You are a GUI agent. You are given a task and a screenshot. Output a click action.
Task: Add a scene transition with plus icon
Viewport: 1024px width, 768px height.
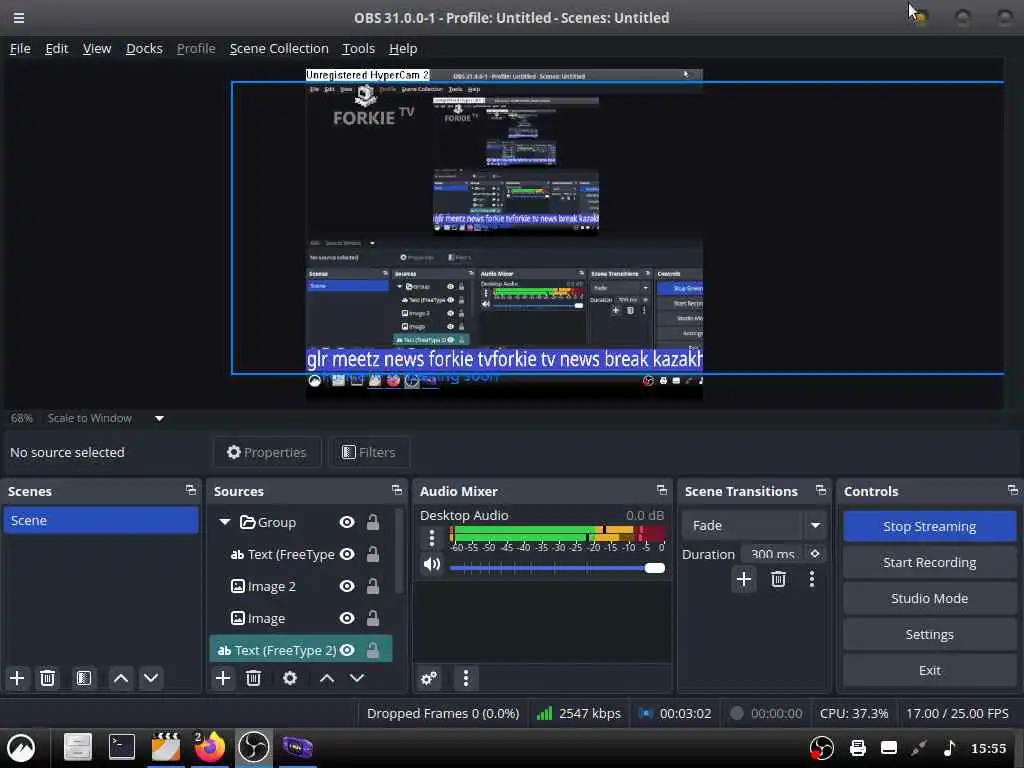743,579
